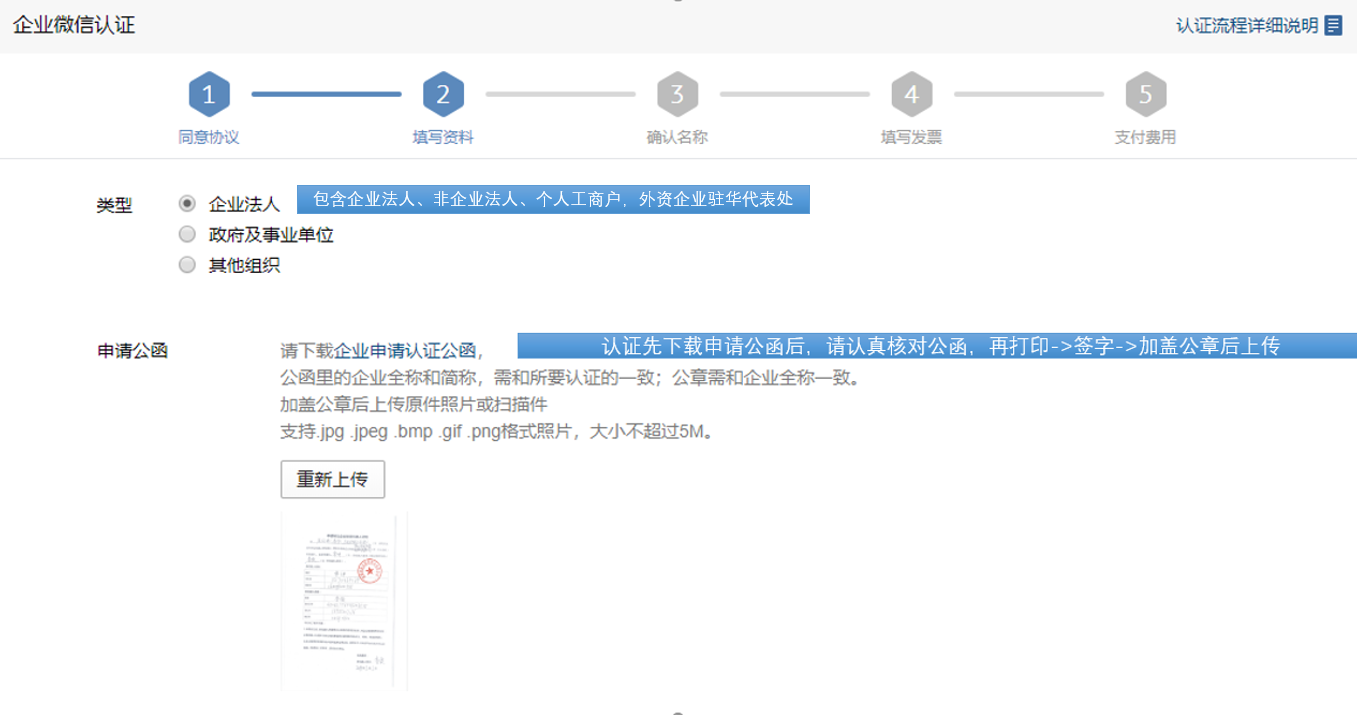The height and width of the screenshot is (715, 1357).
Task: Select the 企业法人 radio button
Action: pos(187,203)
